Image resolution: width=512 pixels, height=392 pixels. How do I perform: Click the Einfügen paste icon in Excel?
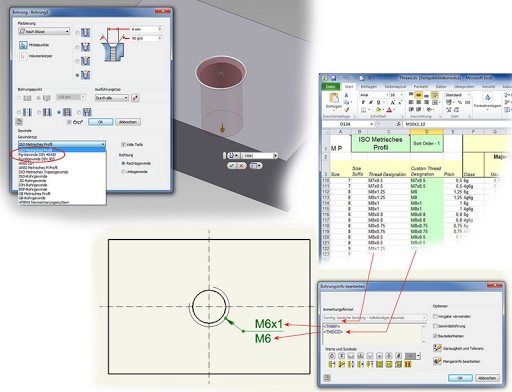coord(334,98)
